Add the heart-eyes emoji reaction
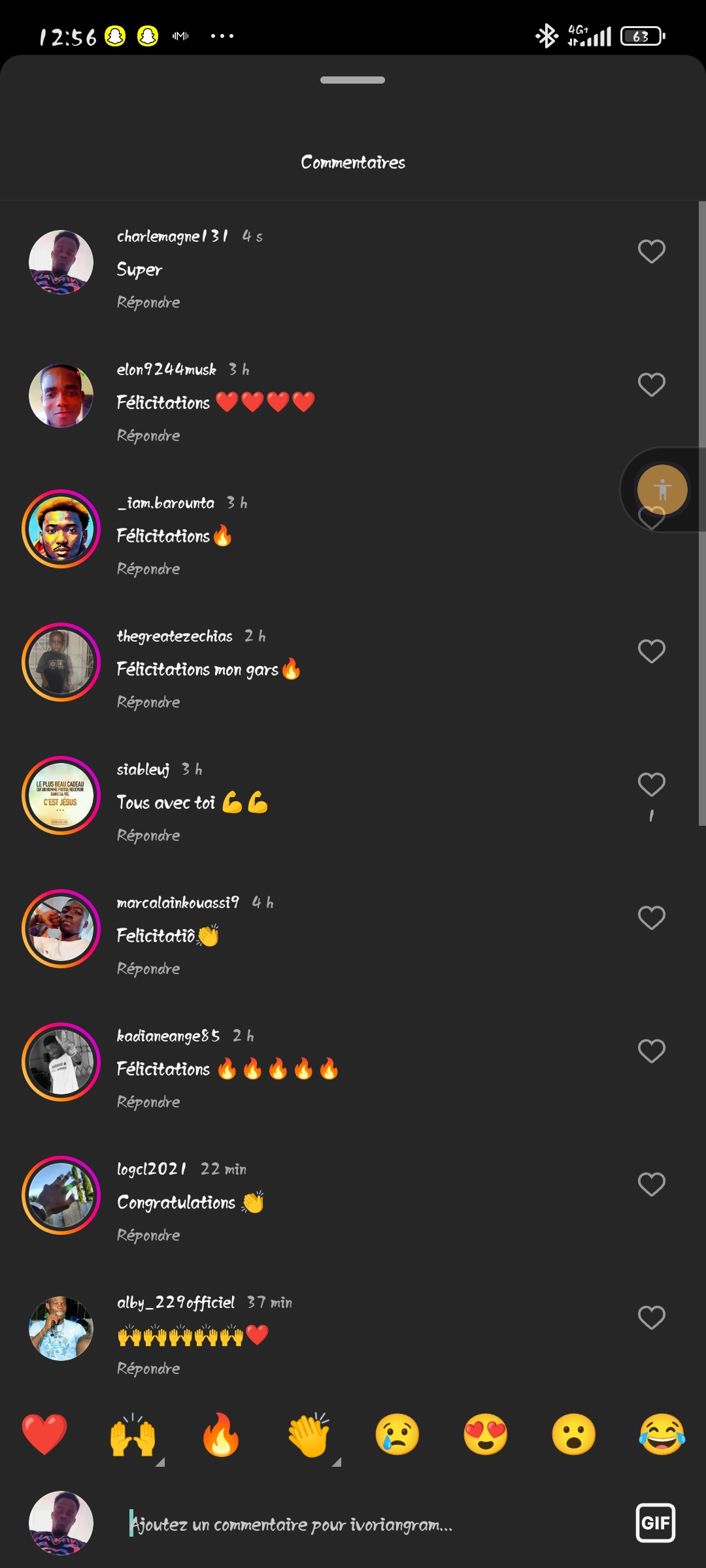The height and width of the screenshot is (1568, 706). point(486,1434)
